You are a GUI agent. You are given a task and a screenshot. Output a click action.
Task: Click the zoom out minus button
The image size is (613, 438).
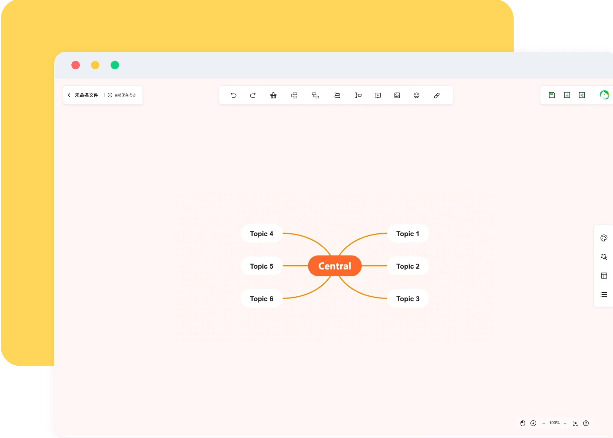point(543,423)
